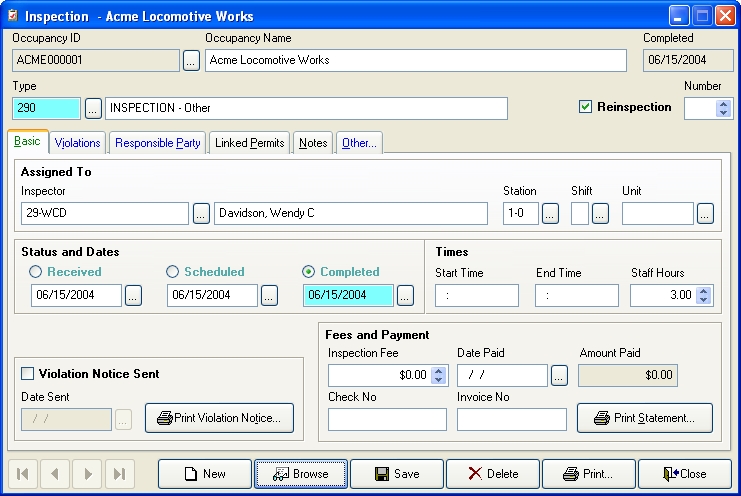
Task: Click the Check No field
Action: [387, 419]
